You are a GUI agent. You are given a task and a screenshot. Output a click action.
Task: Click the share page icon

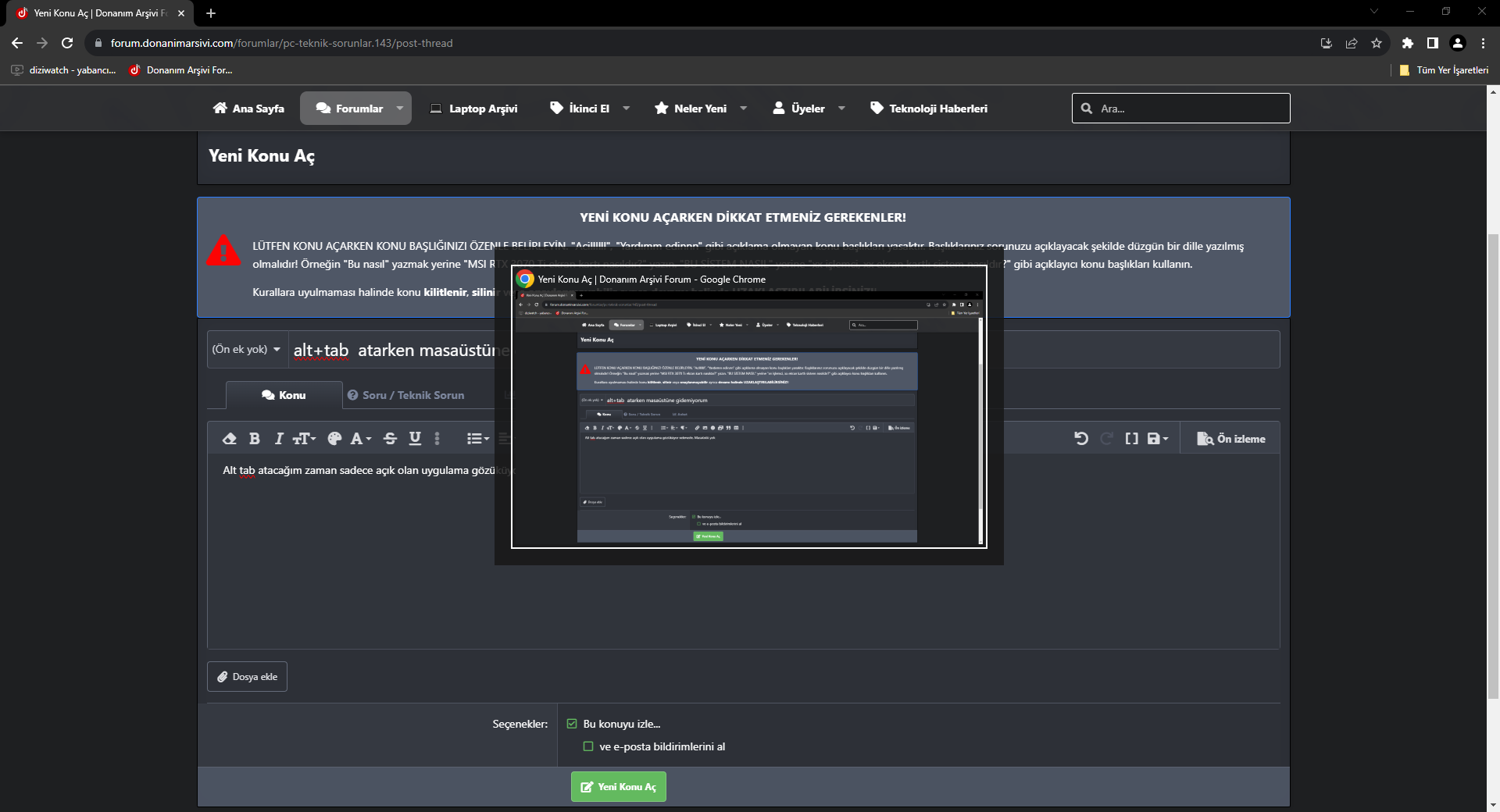point(1352,43)
